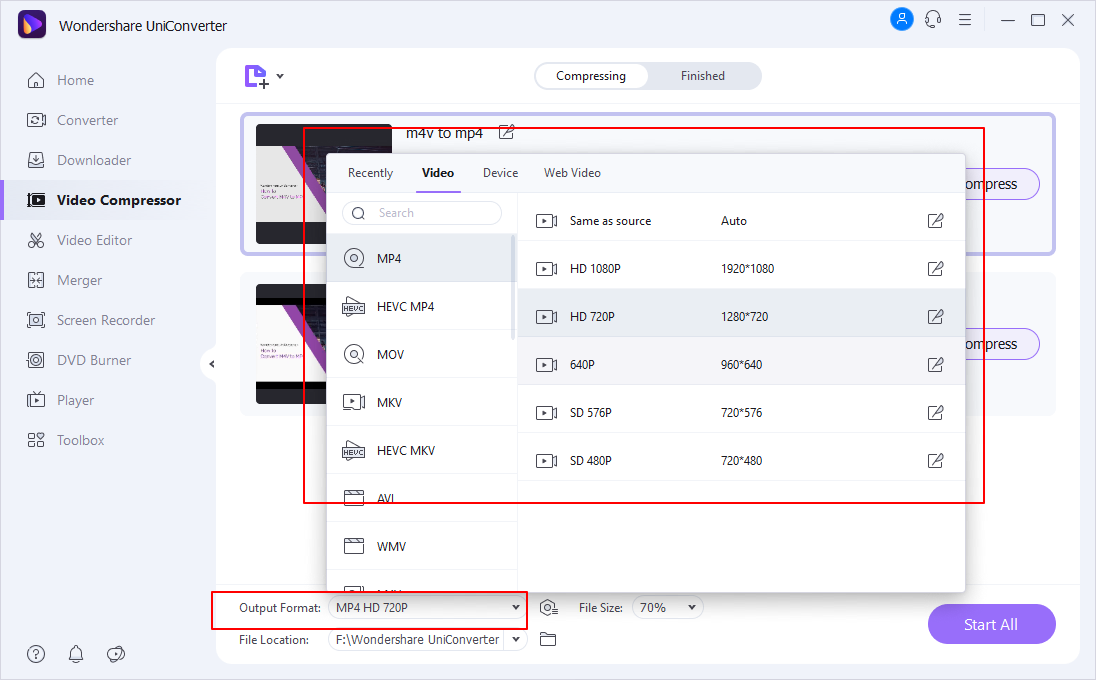1096x680 pixels.
Task: Select AVI format
Action: tap(420, 498)
